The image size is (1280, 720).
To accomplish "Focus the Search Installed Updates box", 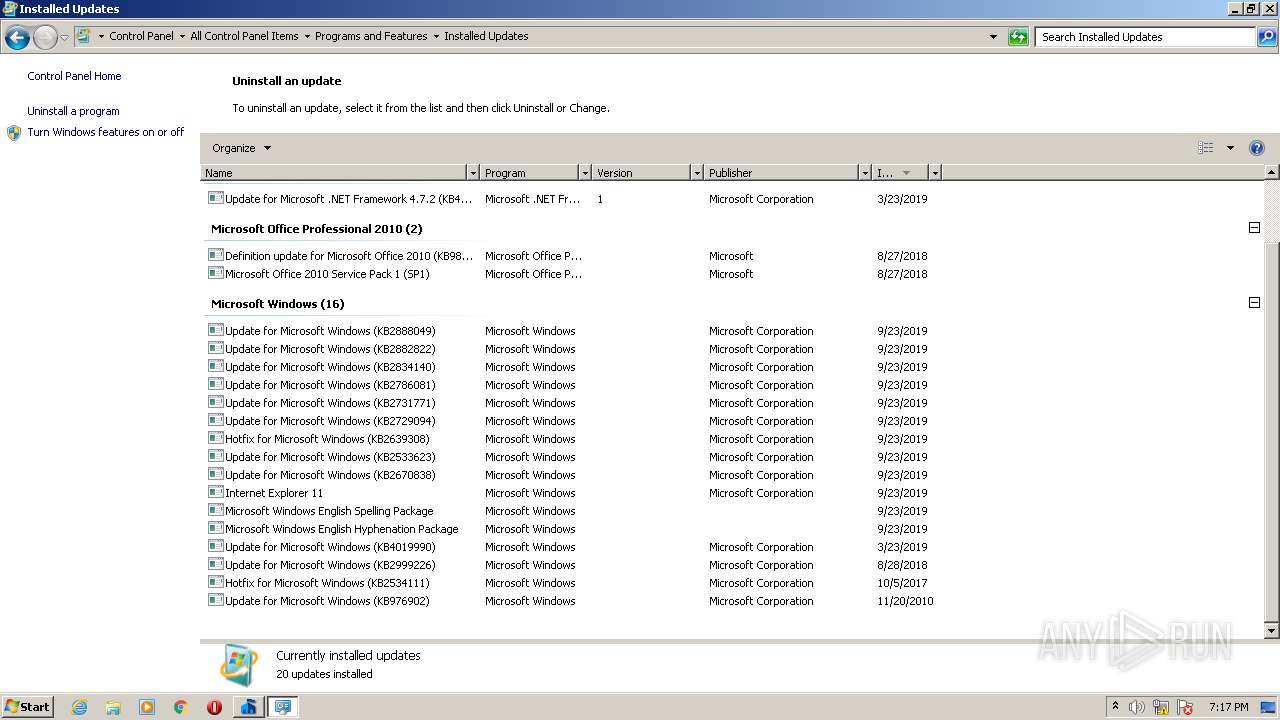I will pyautogui.click(x=1145, y=37).
